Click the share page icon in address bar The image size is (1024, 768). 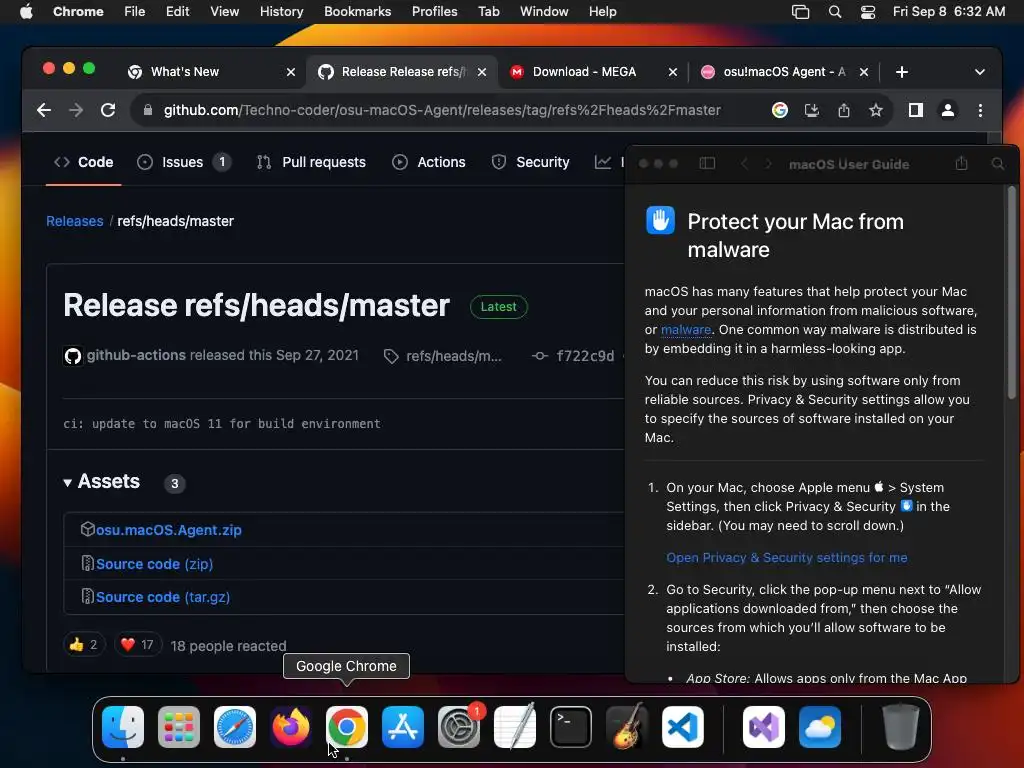click(844, 110)
